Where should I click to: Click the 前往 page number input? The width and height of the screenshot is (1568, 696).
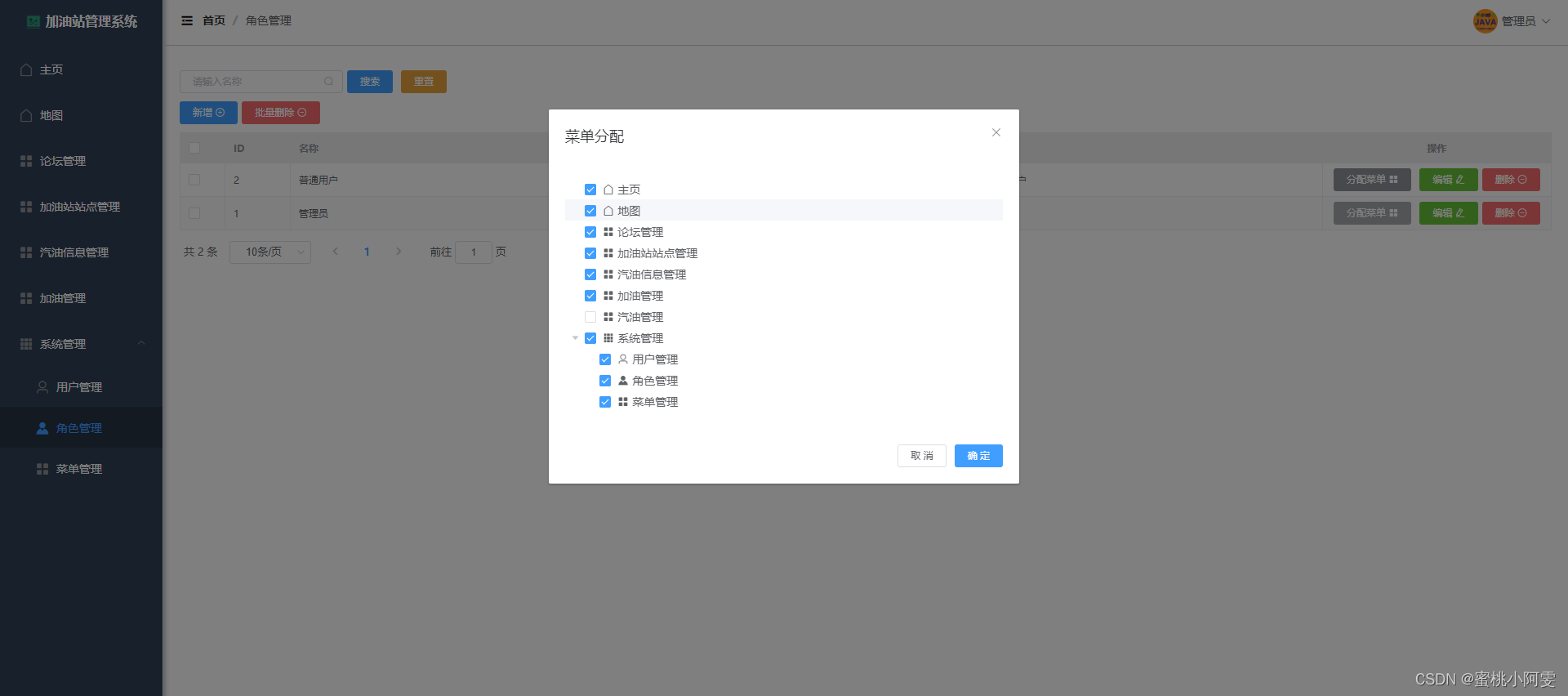(474, 252)
